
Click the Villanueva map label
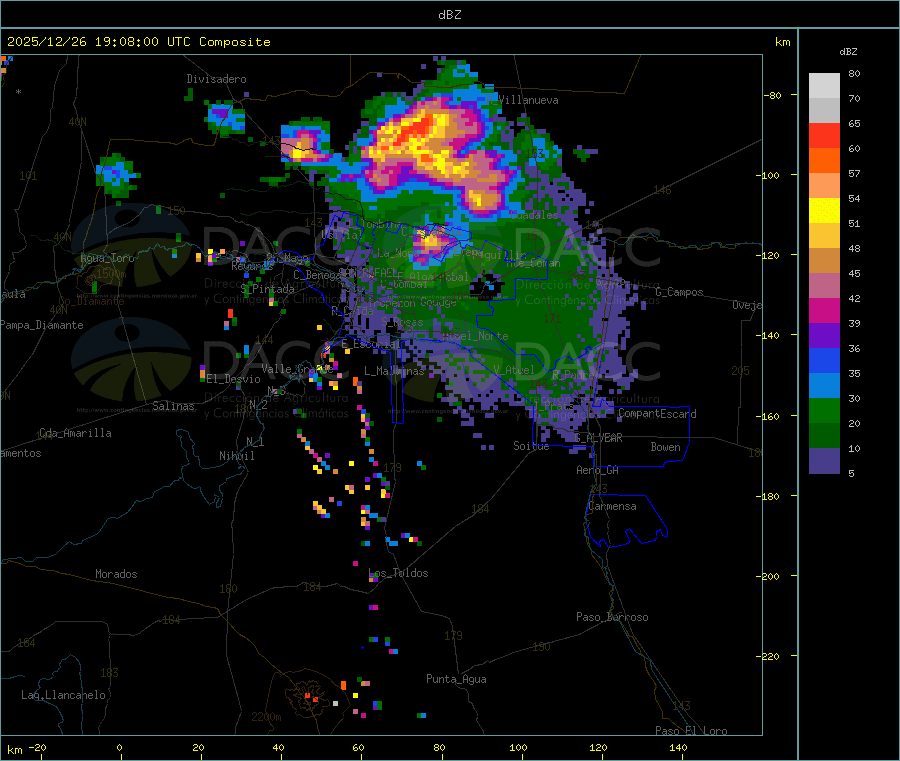528,100
